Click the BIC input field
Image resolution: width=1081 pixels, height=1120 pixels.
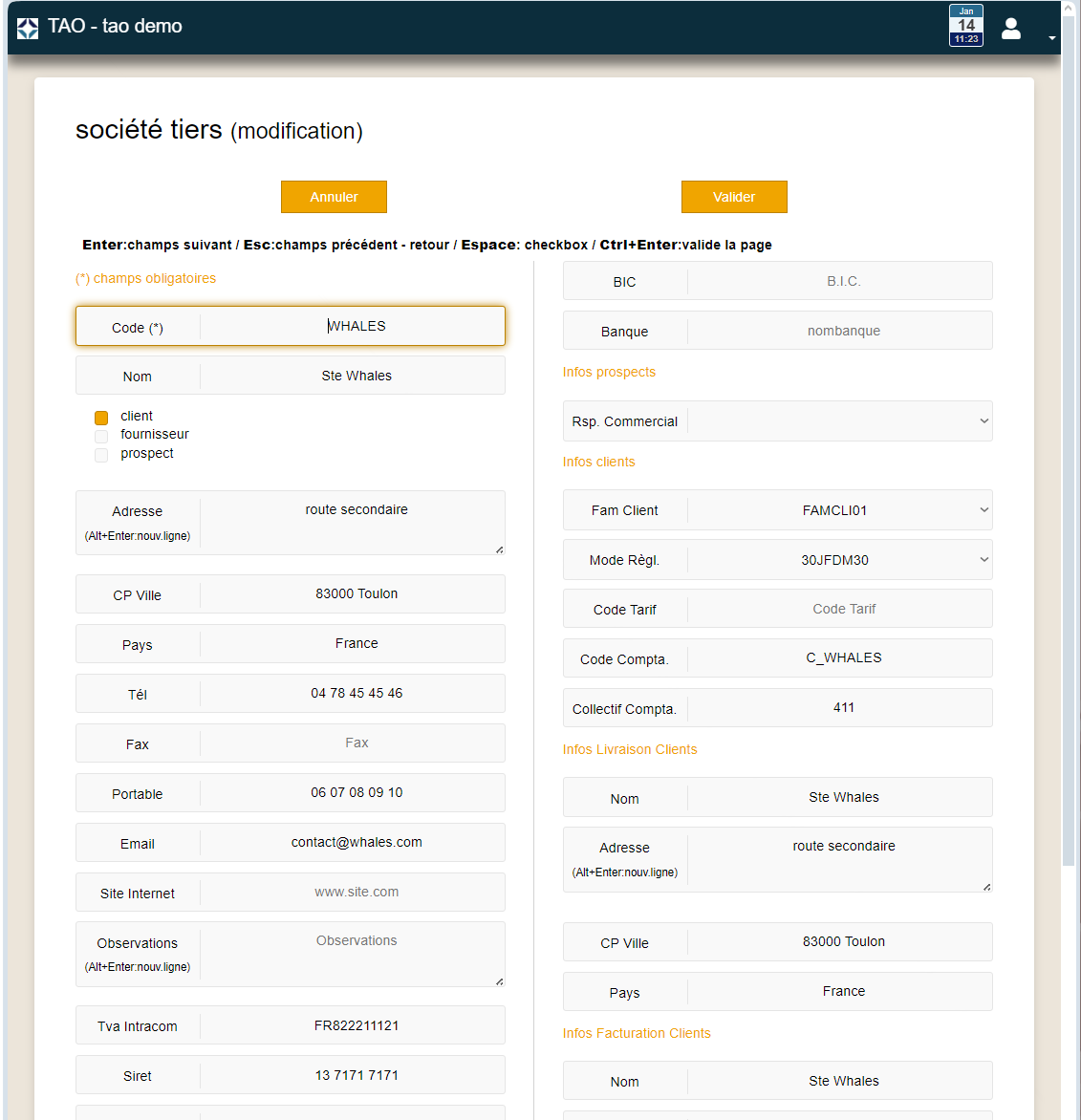coord(839,282)
